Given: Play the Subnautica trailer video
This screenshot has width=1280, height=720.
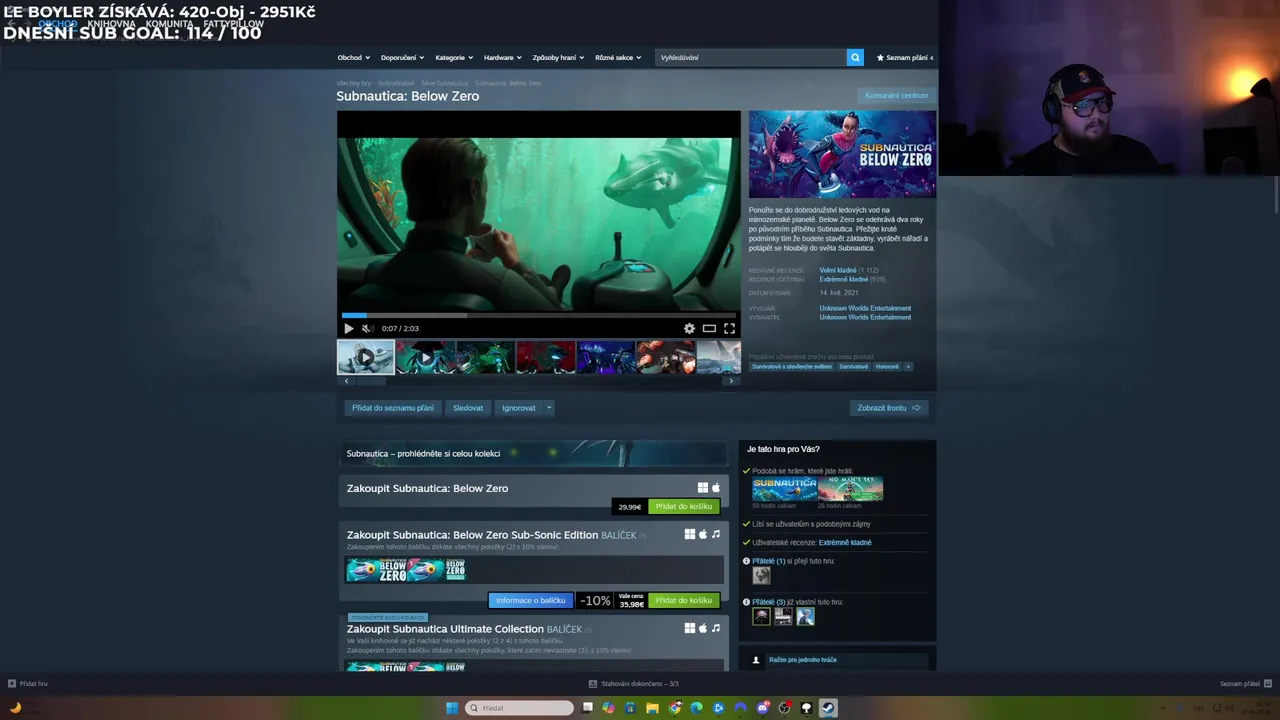Looking at the screenshot, I should [348, 328].
